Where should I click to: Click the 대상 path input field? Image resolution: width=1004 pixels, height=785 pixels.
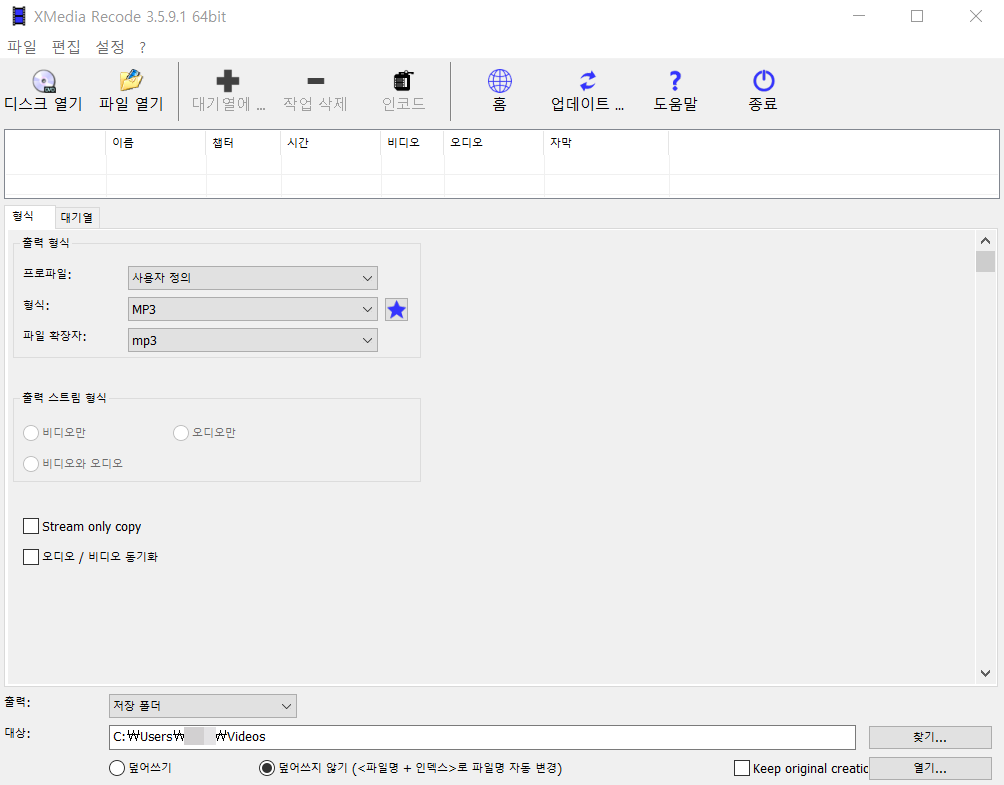click(482, 737)
